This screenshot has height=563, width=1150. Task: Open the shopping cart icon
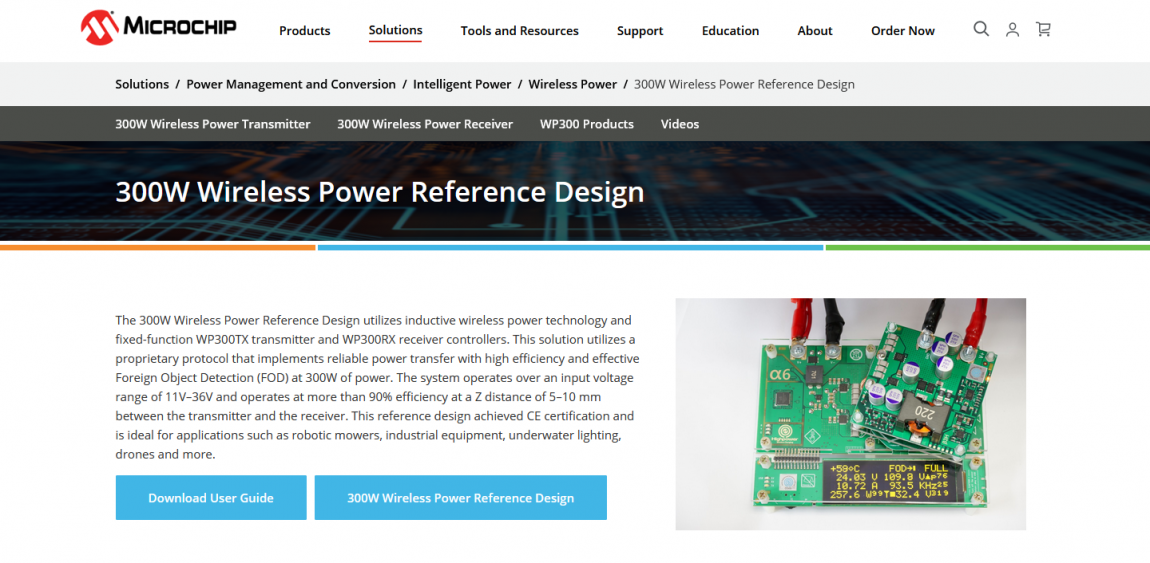coord(1043,29)
